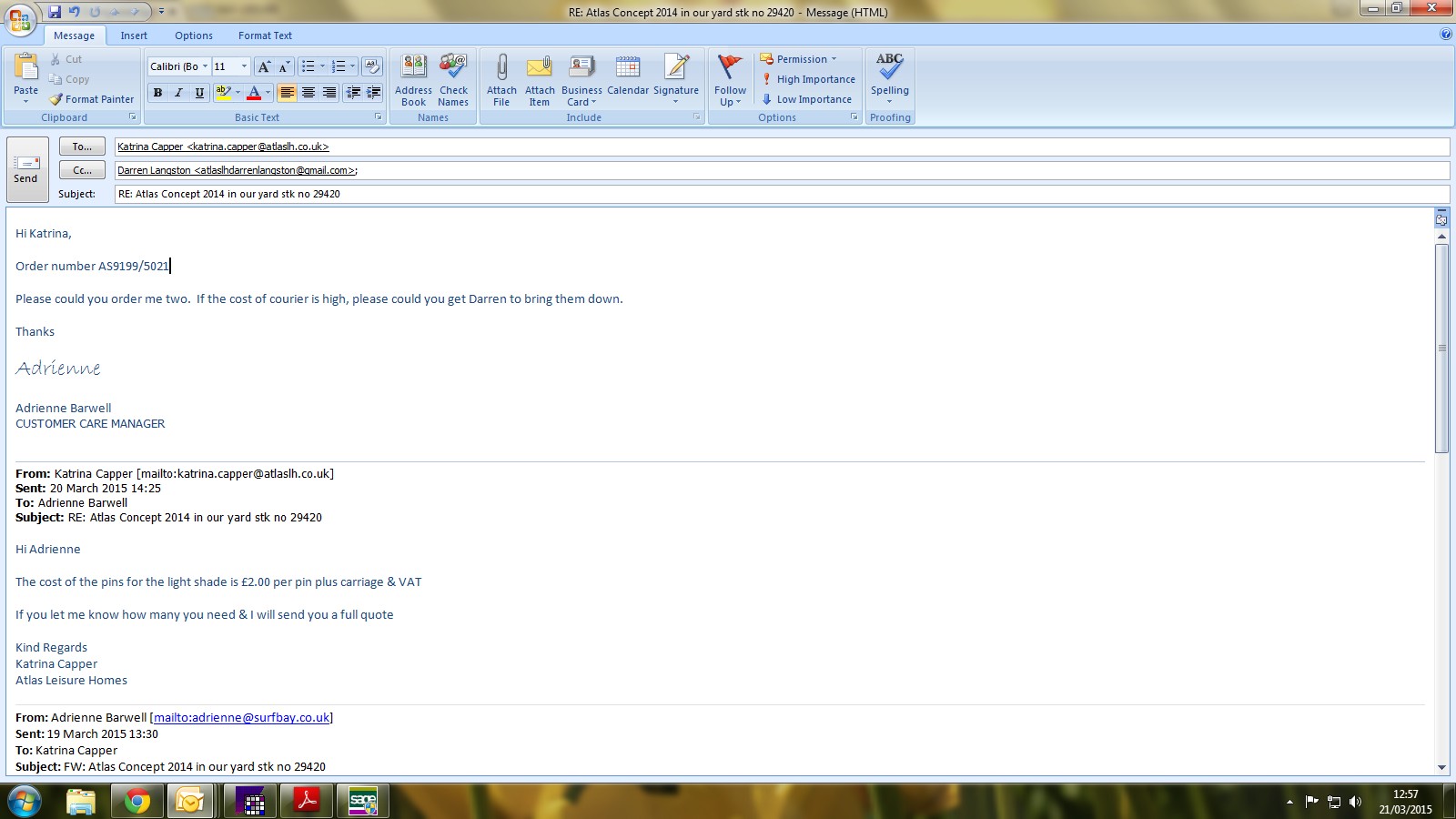Open the Spelling dropdown
Image resolution: width=1456 pixels, height=819 pixels.
[890, 80]
